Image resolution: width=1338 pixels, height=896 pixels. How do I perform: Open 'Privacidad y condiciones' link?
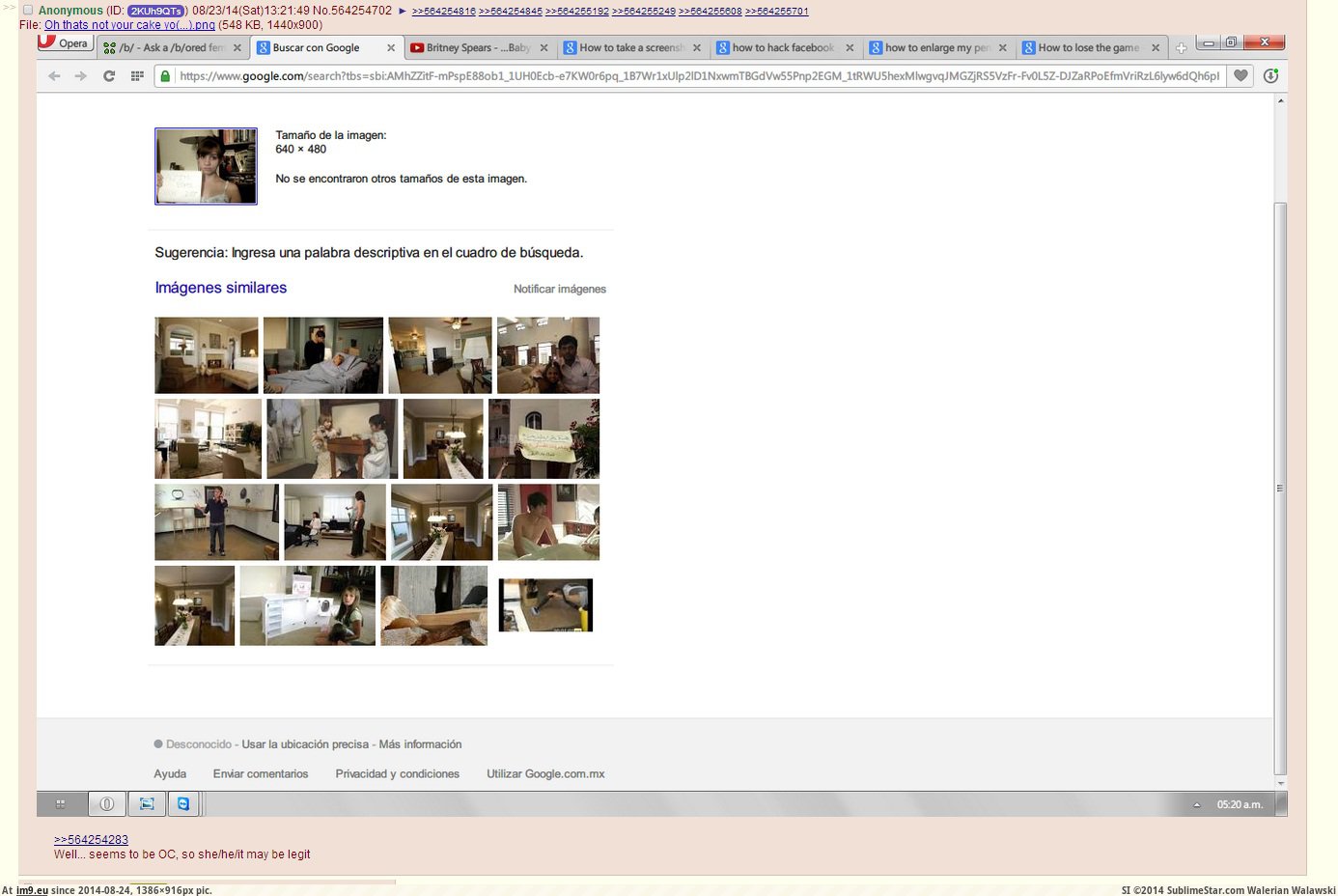(398, 774)
